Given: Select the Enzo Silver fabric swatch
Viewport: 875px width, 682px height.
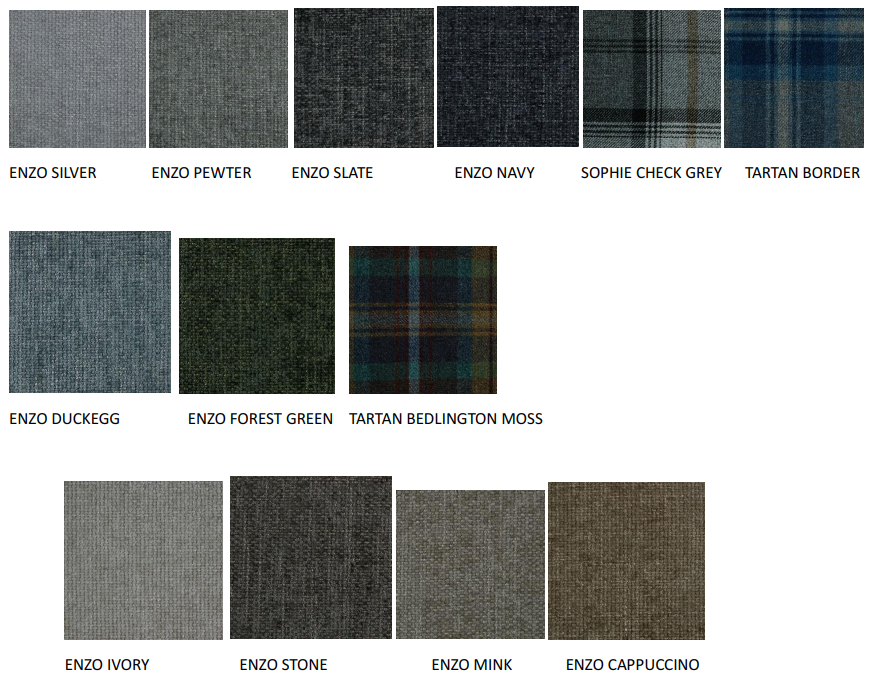Looking at the screenshot, I should coord(77,79).
